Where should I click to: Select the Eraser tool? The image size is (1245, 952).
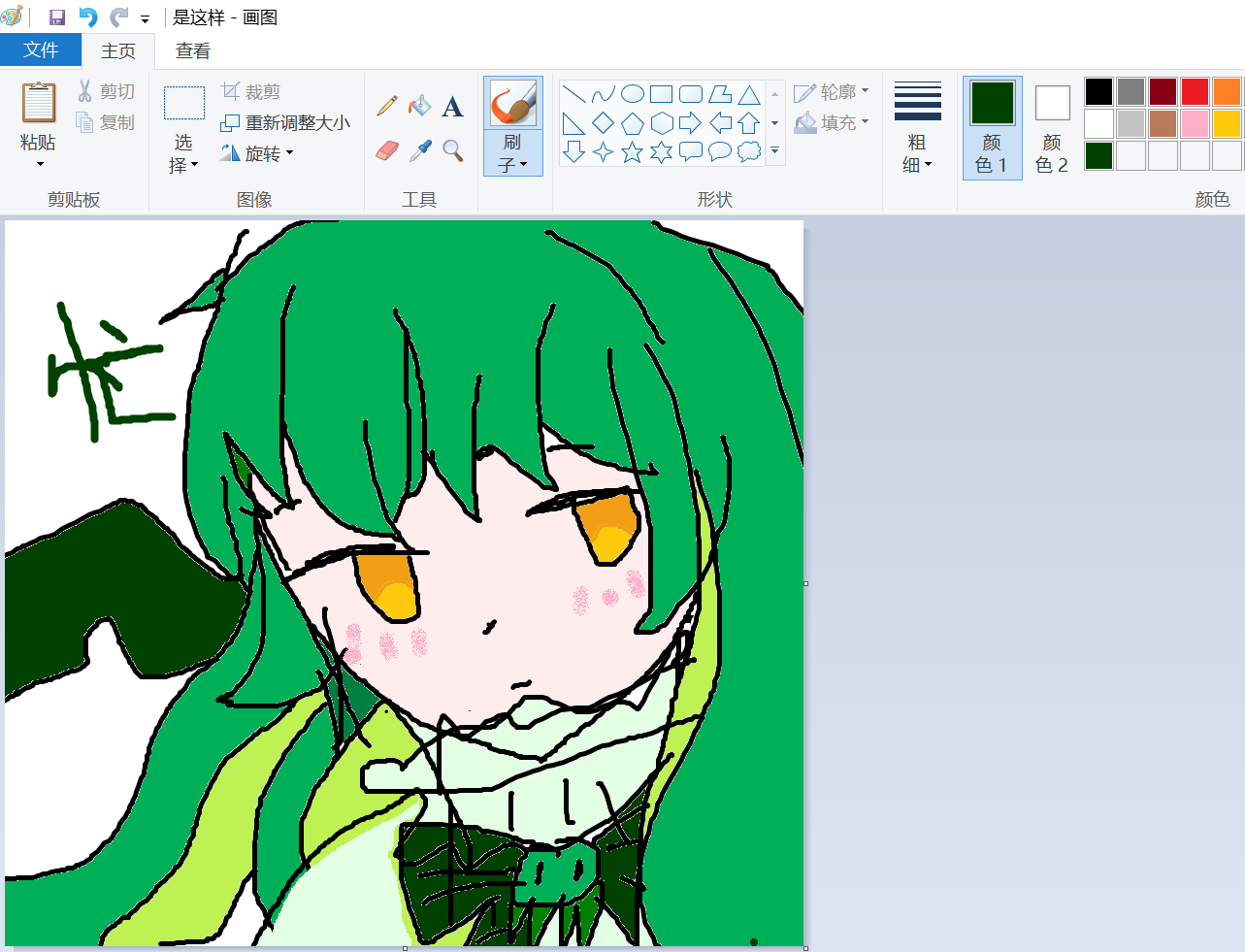point(387,150)
